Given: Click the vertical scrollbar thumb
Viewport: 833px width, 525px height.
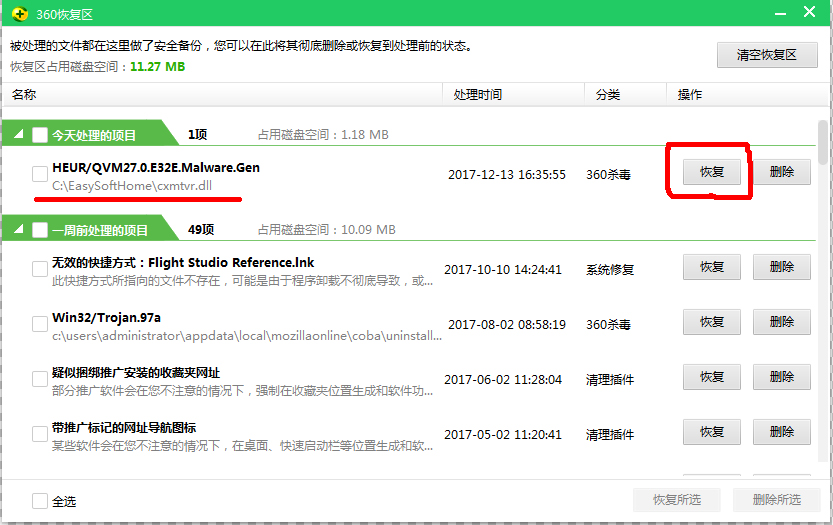Looking at the screenshot, I should (823, 142).
